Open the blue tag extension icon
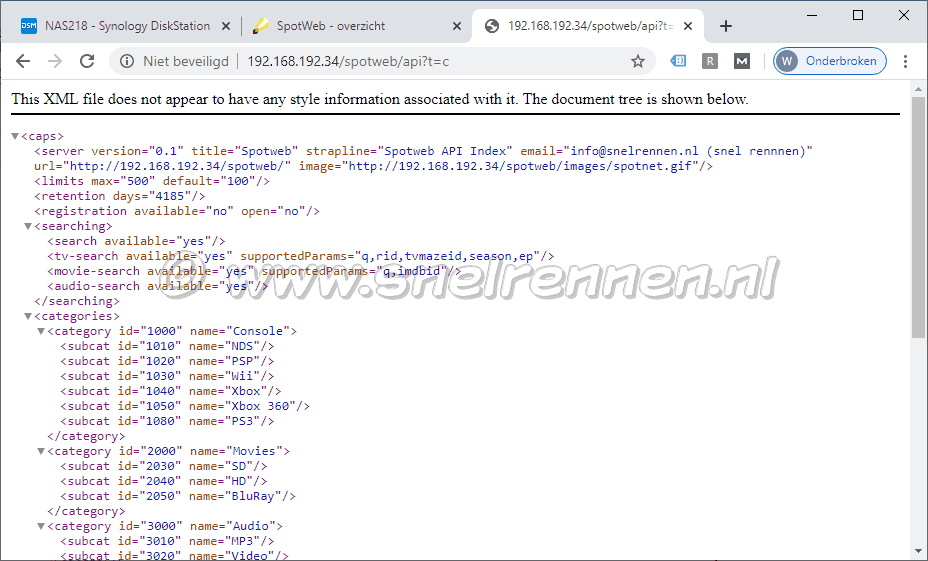This screenshot has width=928, height=561. 678,61
